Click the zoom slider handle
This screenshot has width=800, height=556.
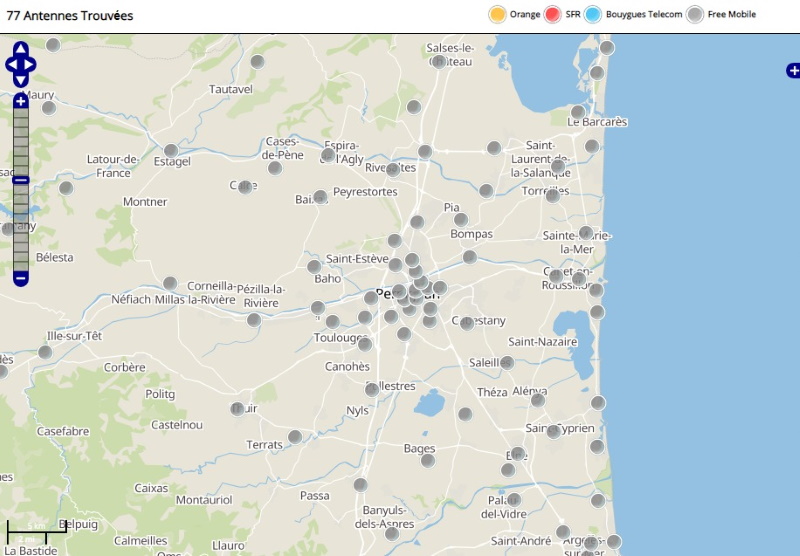[21, 181]
